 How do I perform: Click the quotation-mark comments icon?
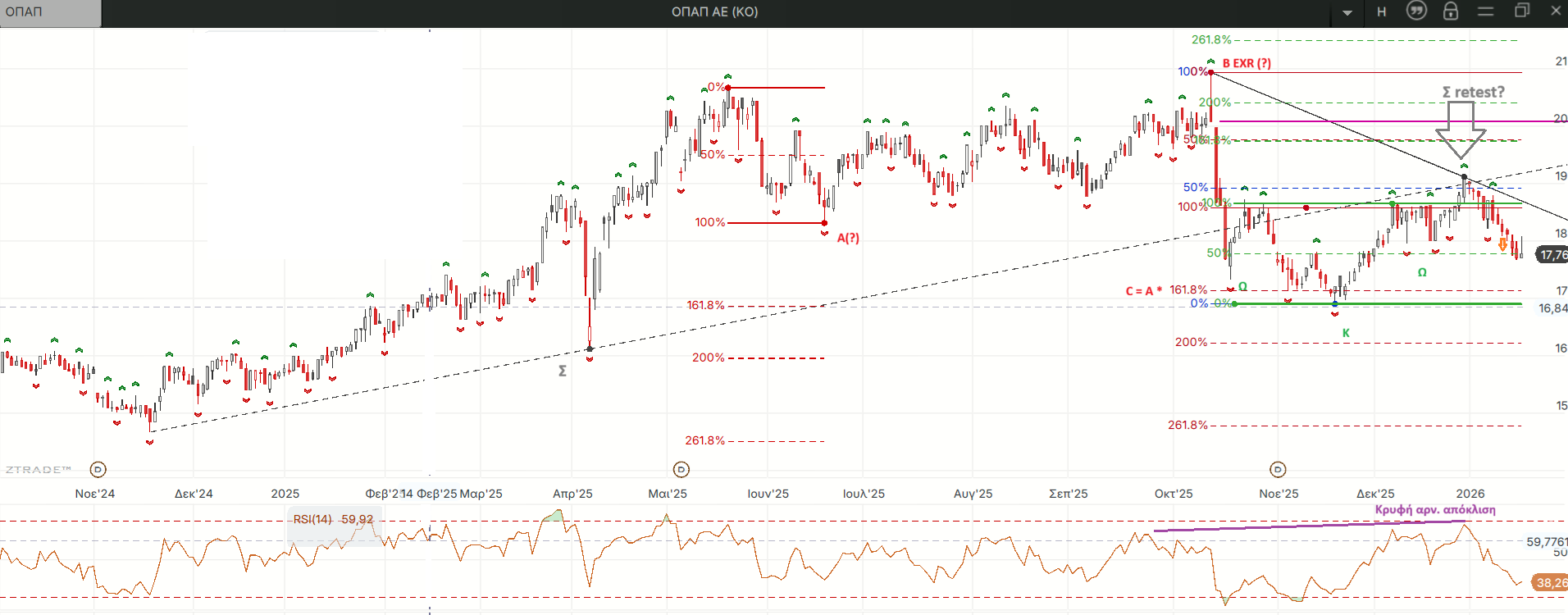click(x=1416, y=11)
